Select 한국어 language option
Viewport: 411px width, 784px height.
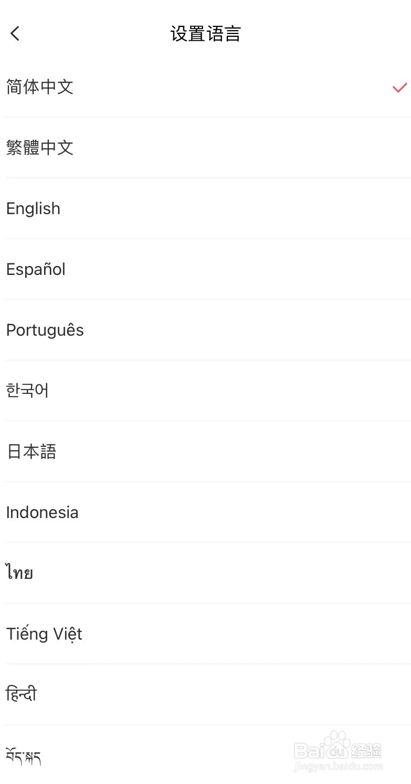[206, 390]
